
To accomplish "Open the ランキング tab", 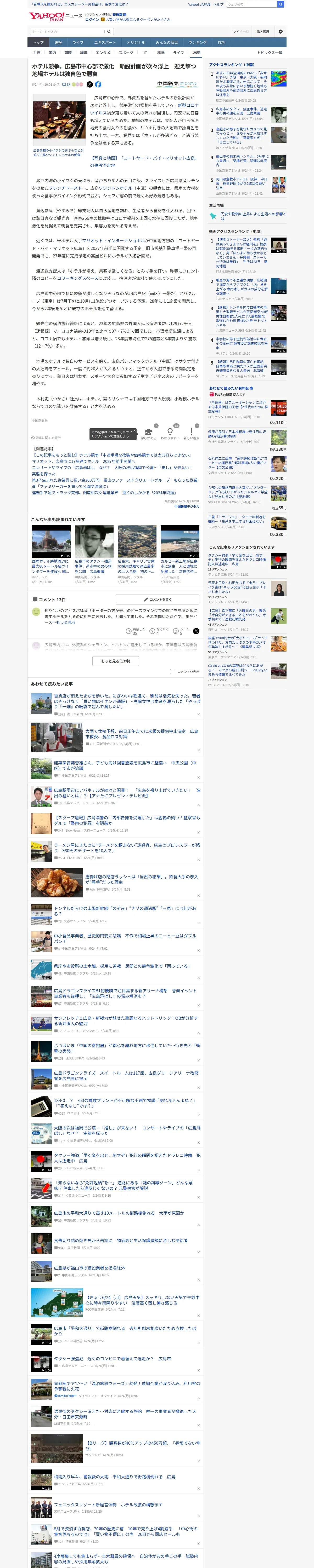I will (x=198, y=43).
